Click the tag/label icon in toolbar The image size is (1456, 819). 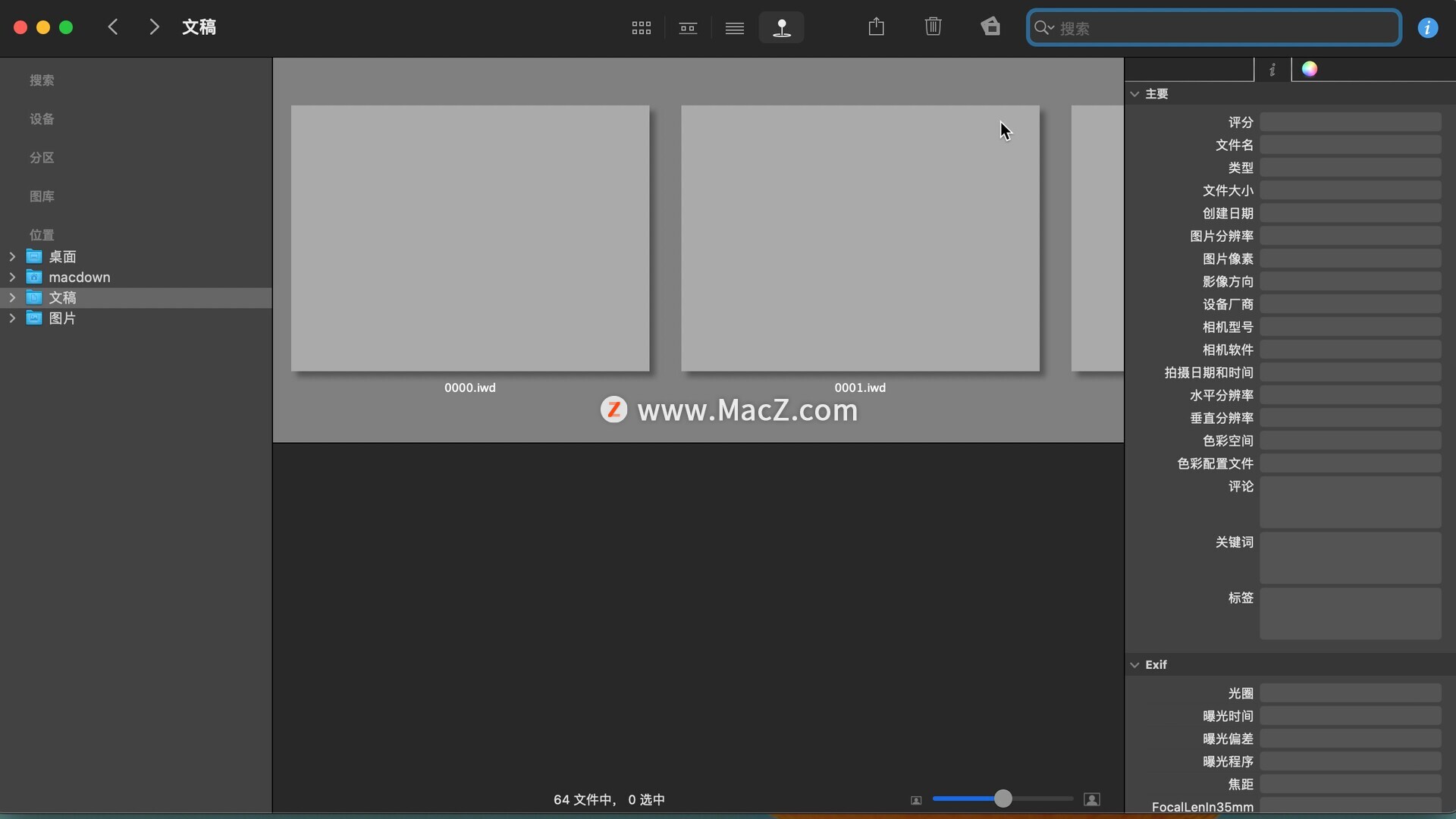(x=990, y=27)
